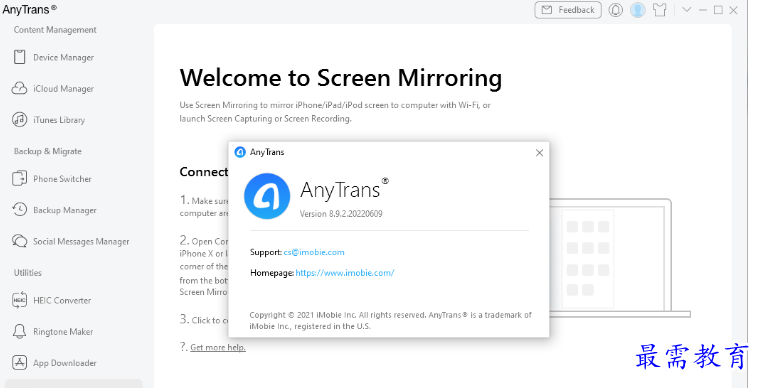Click the Welcome to Screen Mirroring heading
The image size is (757, 388).
coord(341,78)
